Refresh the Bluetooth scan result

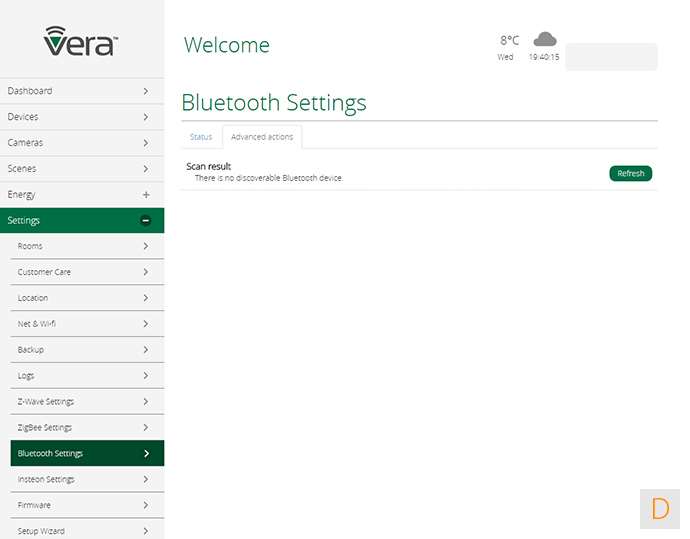tap(630, 173)
